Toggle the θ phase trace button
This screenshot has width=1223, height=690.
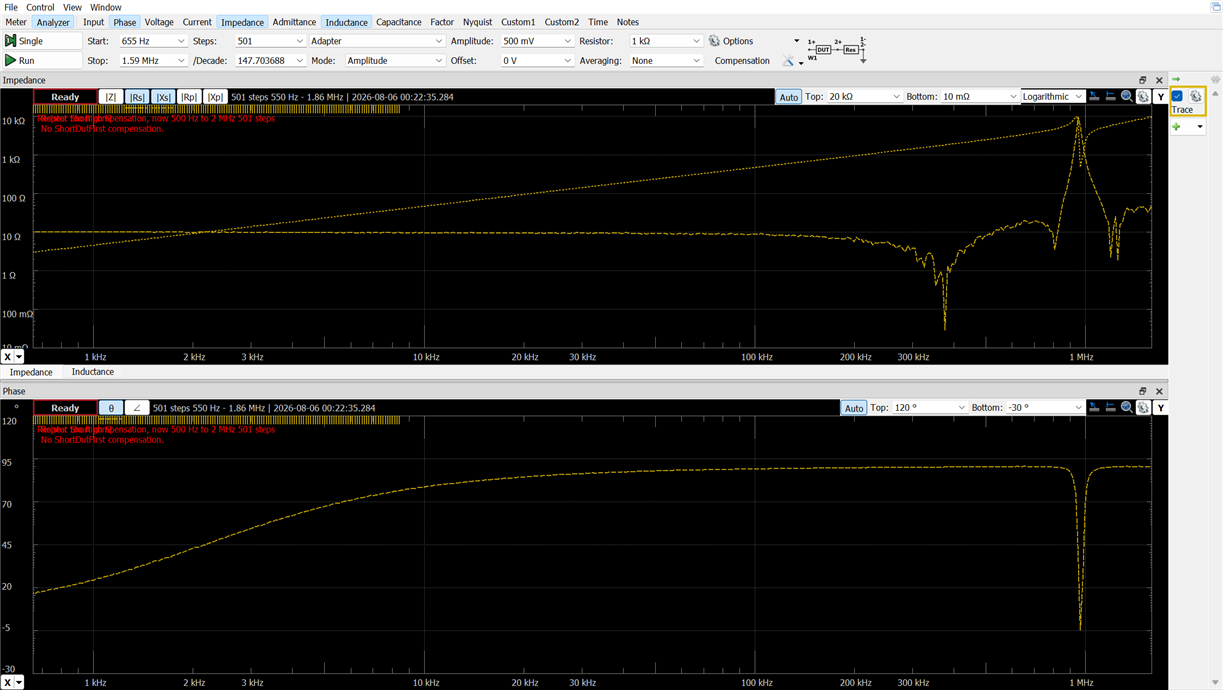click(x=111, y=408)
